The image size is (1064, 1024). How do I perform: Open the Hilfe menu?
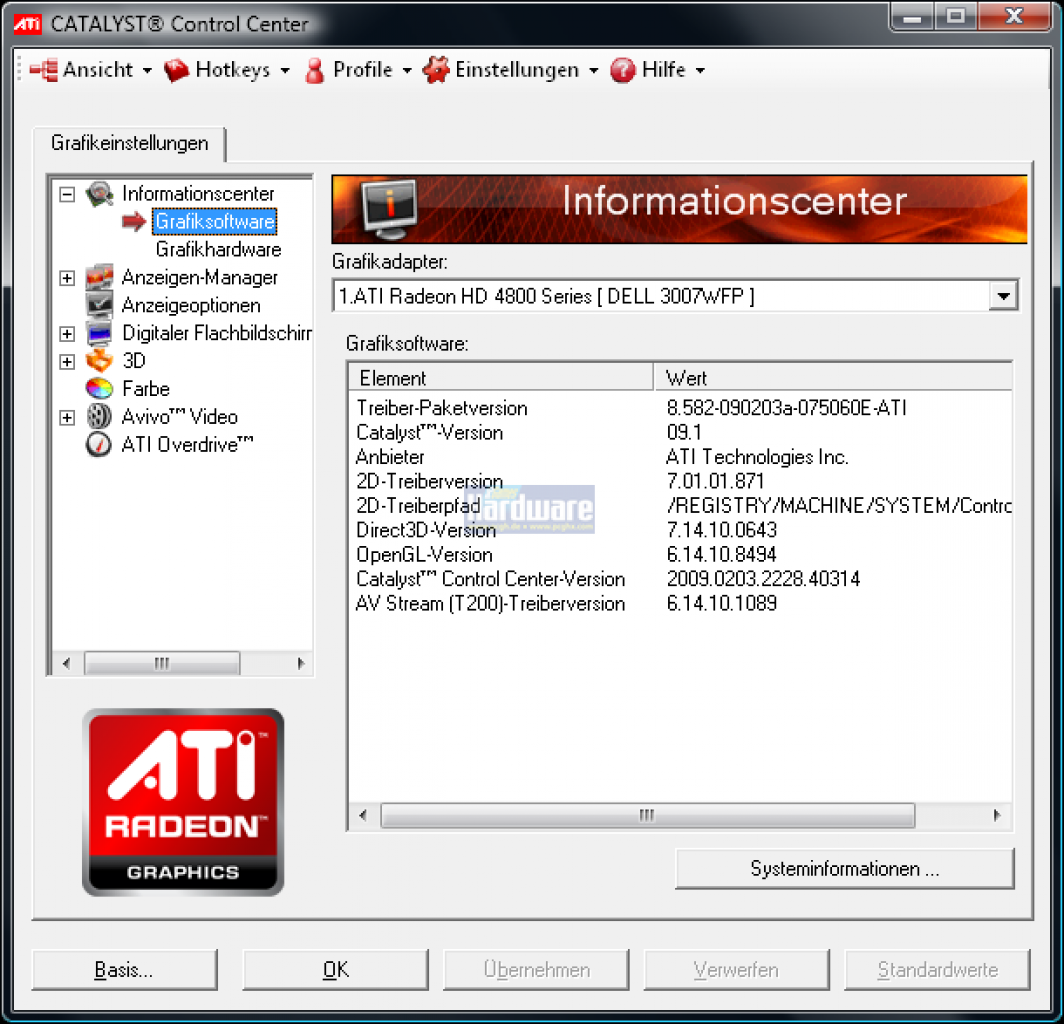coord(658,70)
